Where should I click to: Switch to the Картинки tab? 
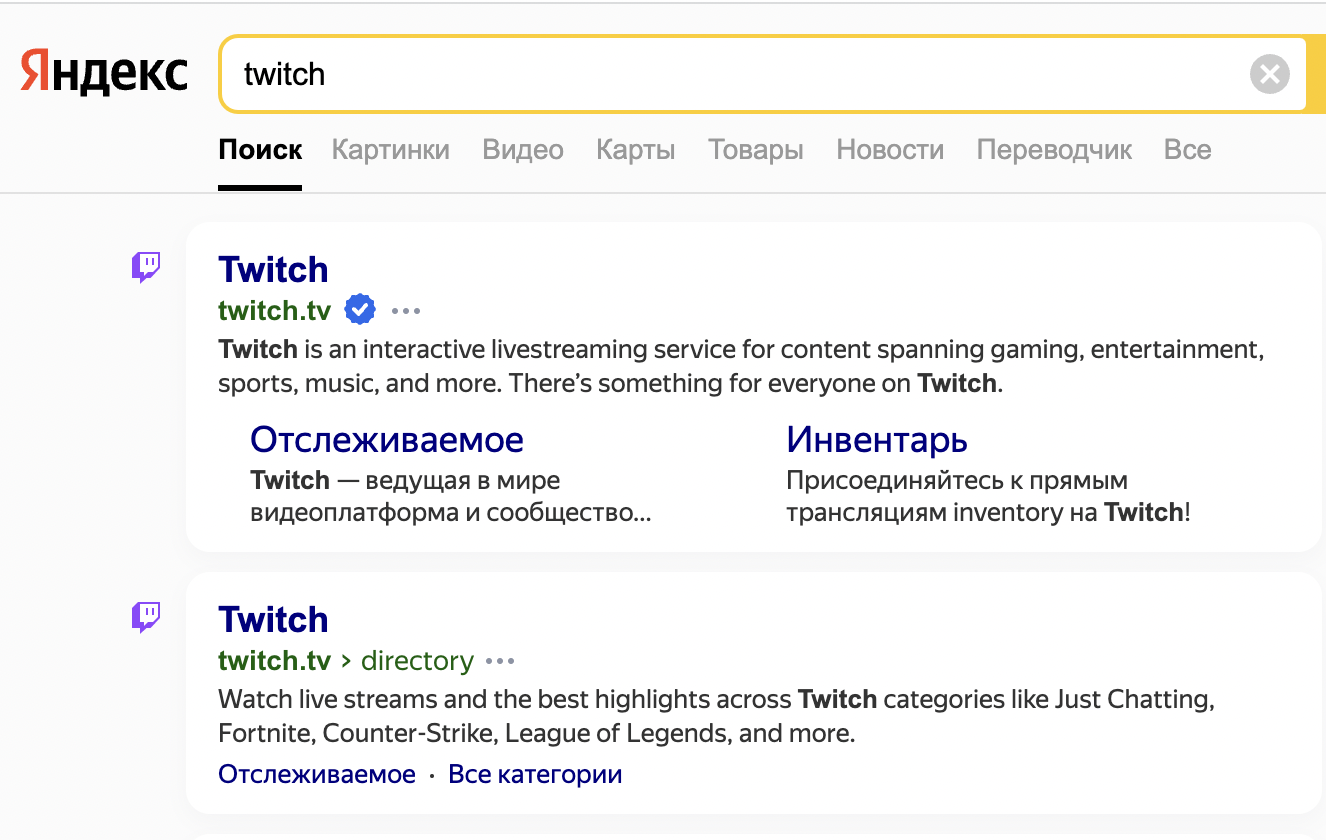click(x=390, y=150)
